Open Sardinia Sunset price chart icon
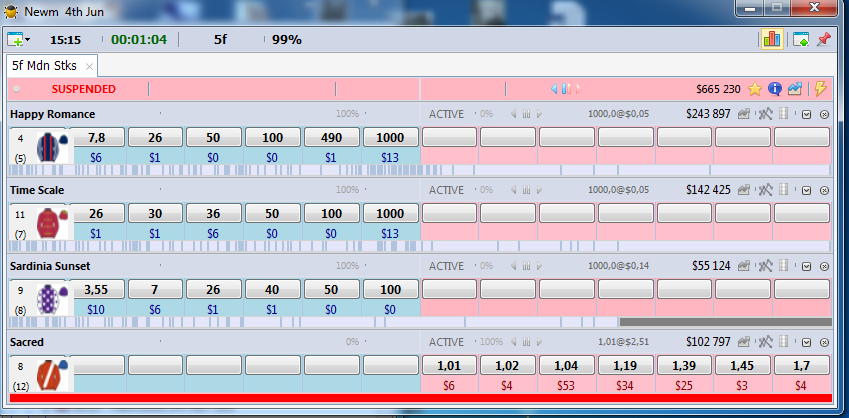Image resolution: width=849 pixels, height=418 pixels. [744, 266]
